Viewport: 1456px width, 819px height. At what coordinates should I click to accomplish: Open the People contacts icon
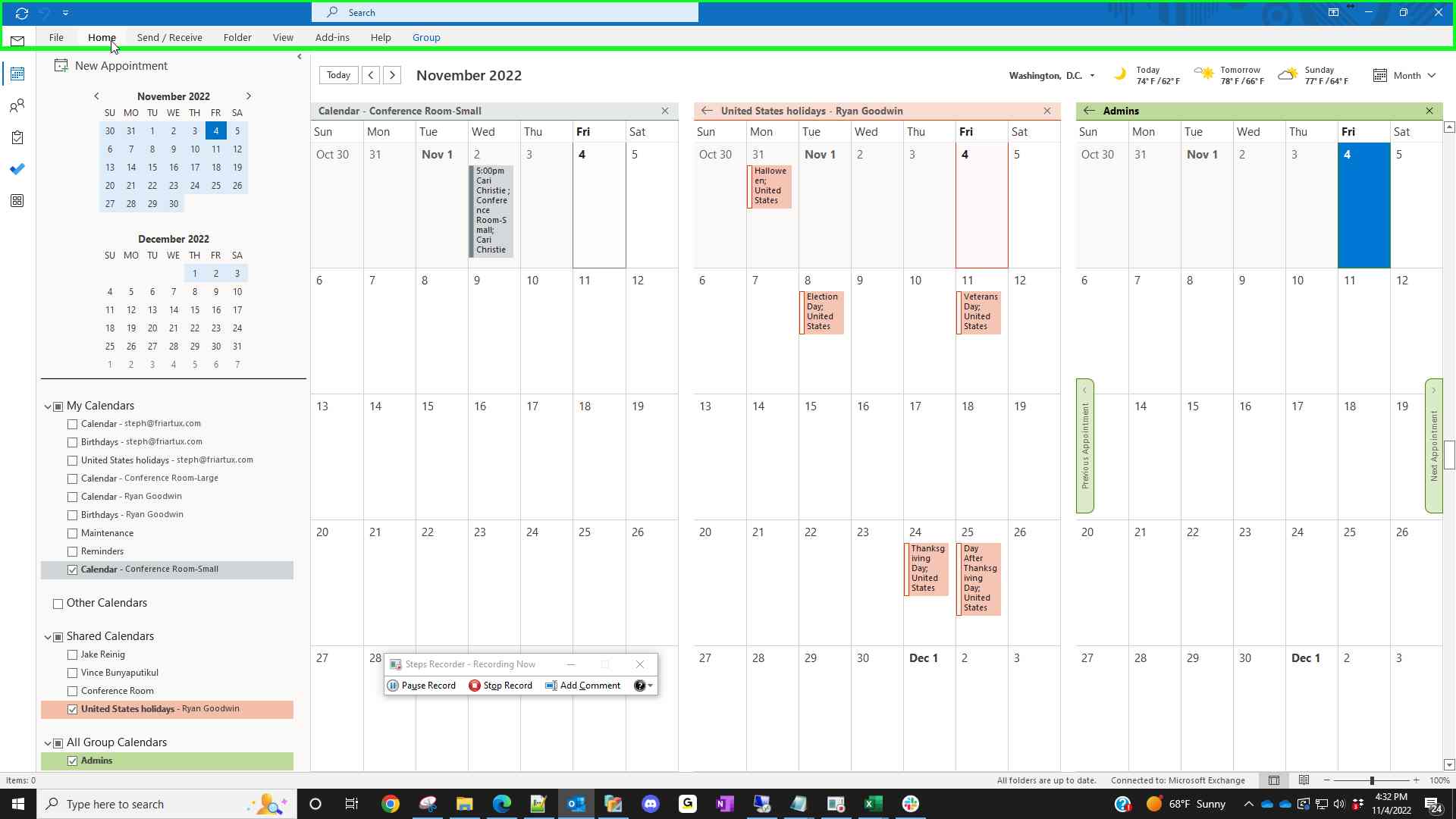(x=17, y=105)
